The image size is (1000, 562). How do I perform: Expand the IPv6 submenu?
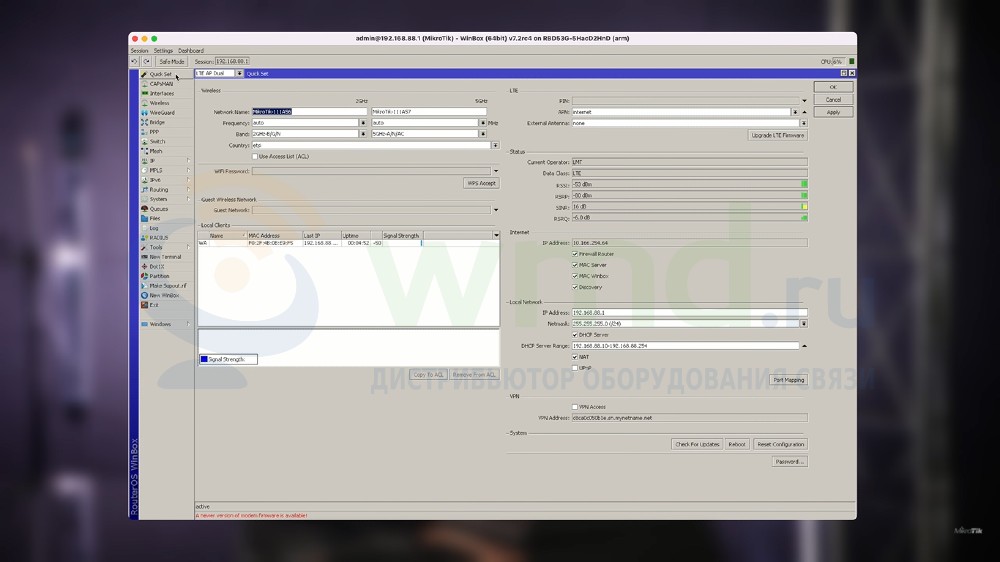point(188,180)
